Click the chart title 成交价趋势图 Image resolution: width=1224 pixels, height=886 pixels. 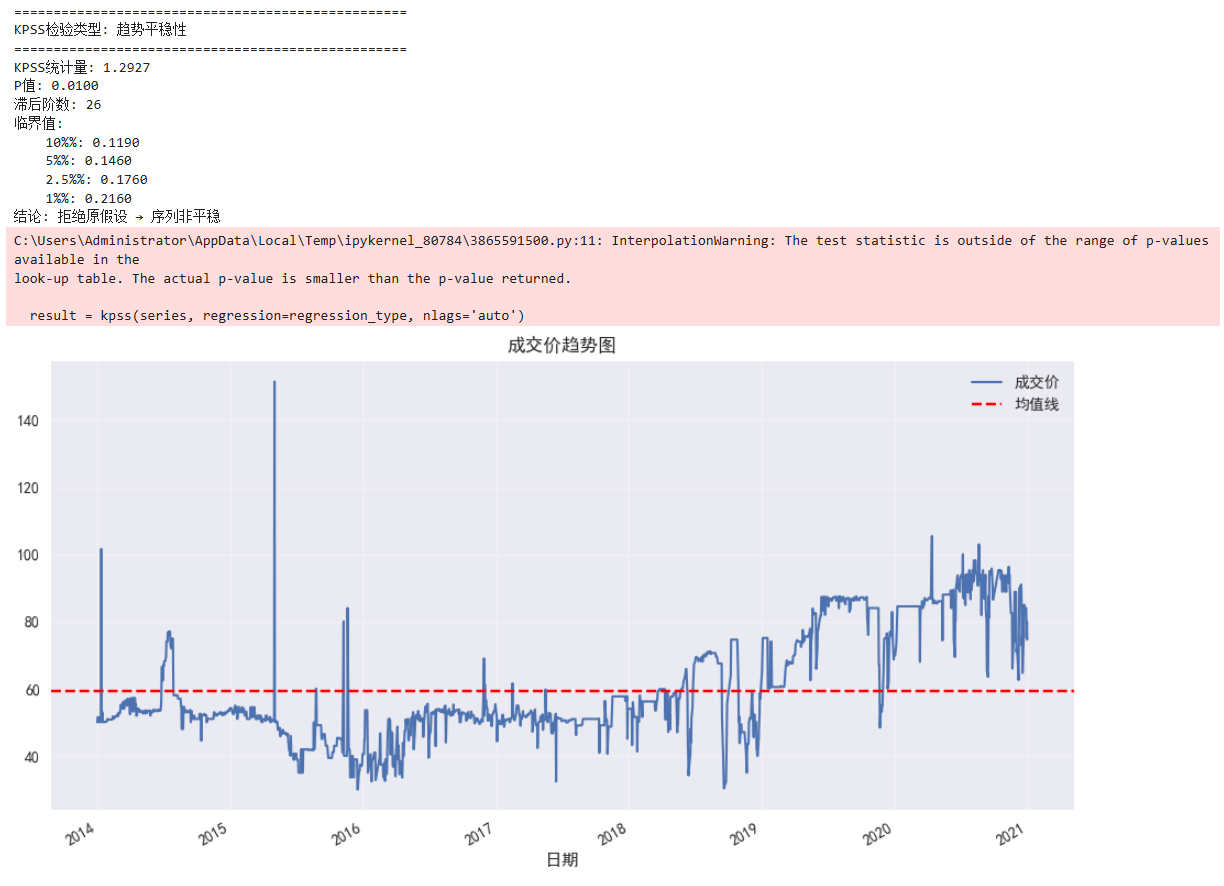click(x=561, y=346)
